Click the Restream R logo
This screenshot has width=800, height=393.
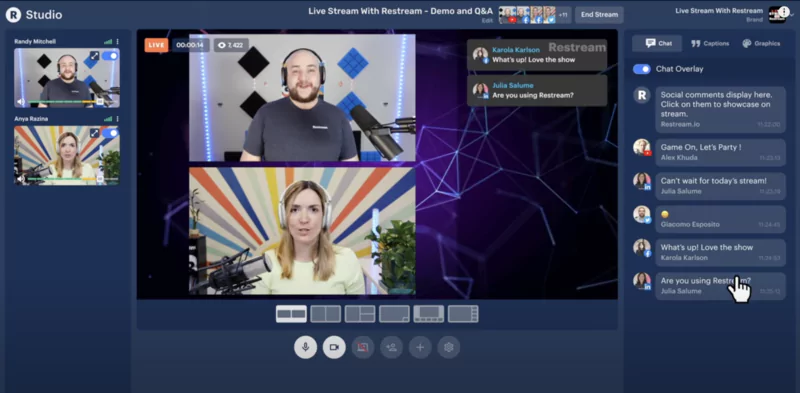[x=13, y=15]
